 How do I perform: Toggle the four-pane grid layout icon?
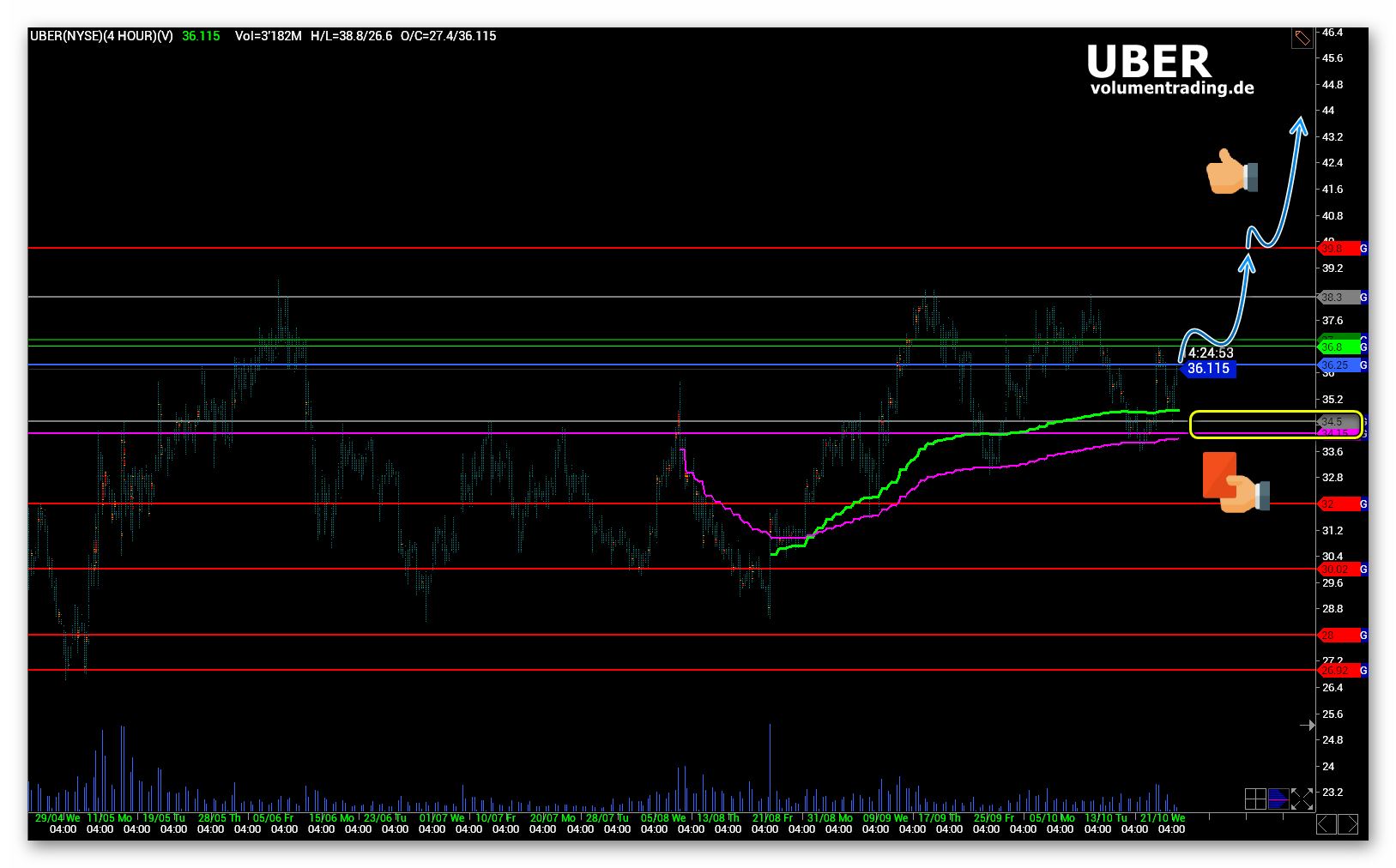coord(1255,799)
